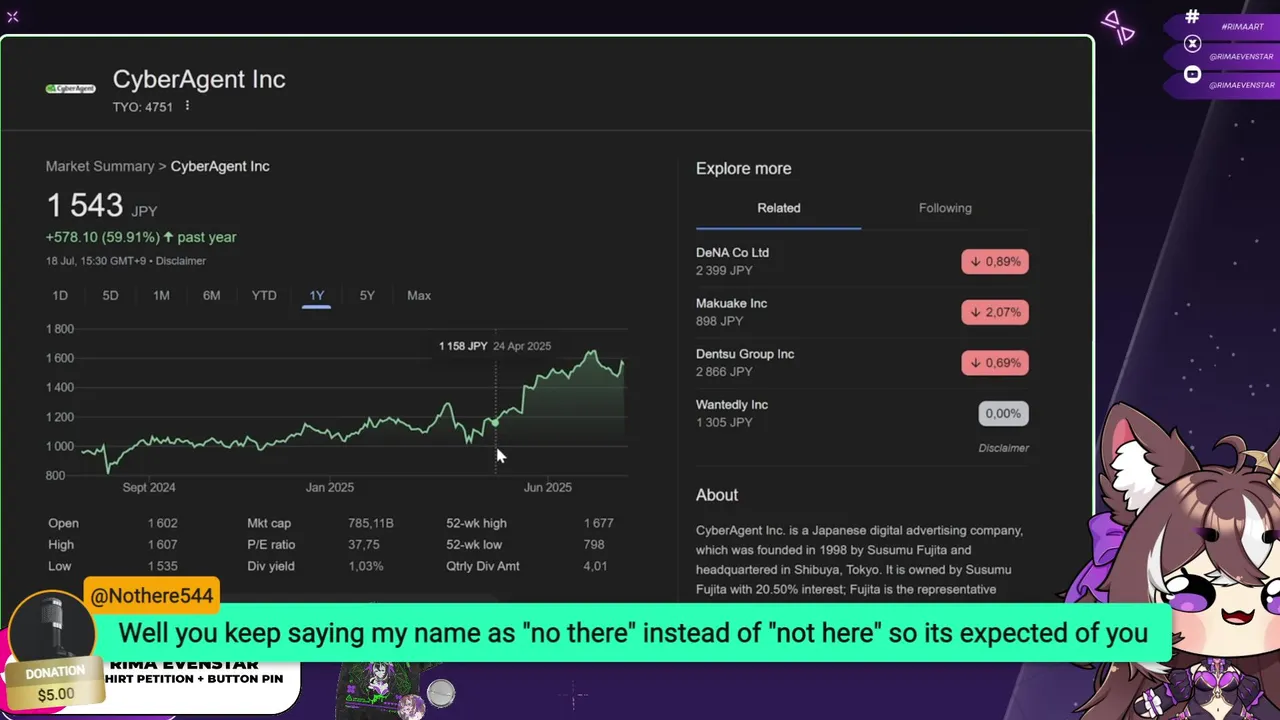Click the 2,07% change badge for Makuake
Viewport: 1280px width, 720px height.
click(x=995, y=312)
